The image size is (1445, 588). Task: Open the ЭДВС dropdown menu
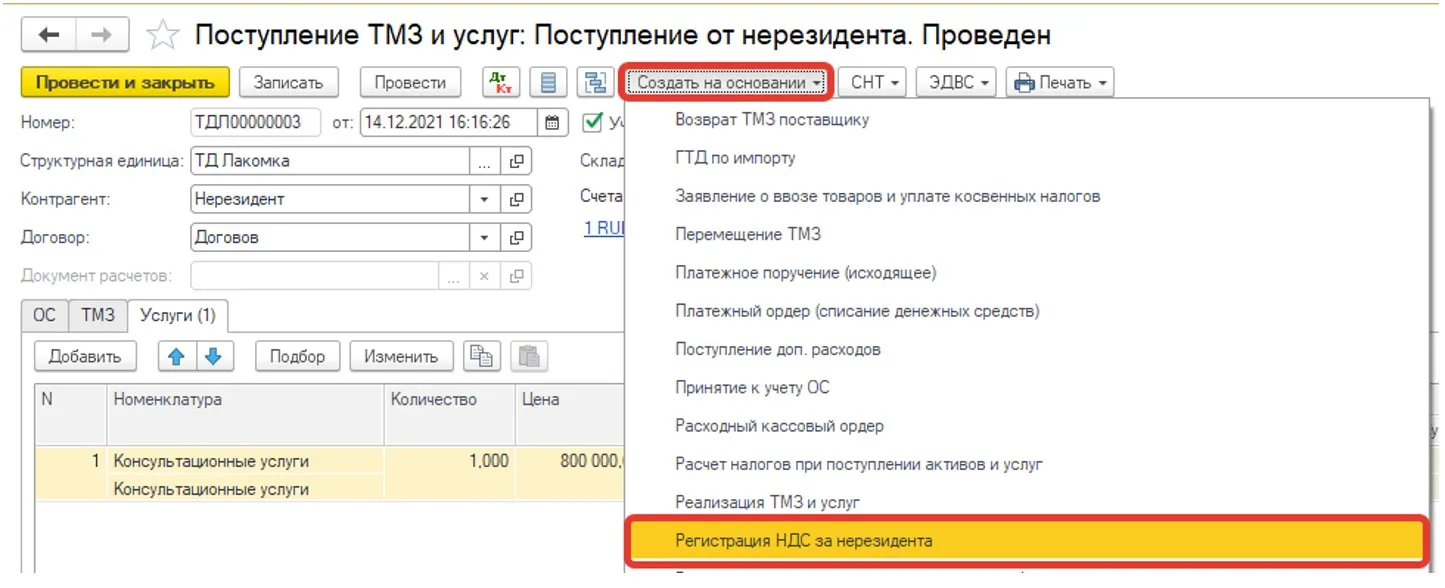[x=956, y=83]
